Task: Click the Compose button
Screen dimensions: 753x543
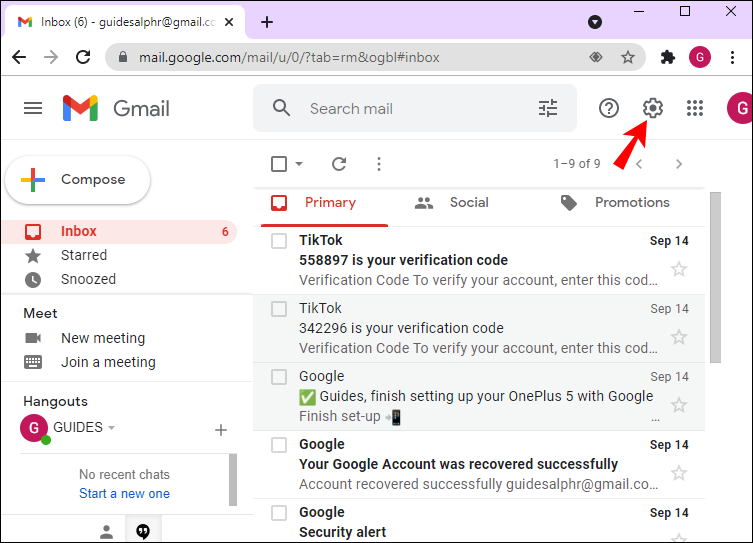Action: click(77, 180)
